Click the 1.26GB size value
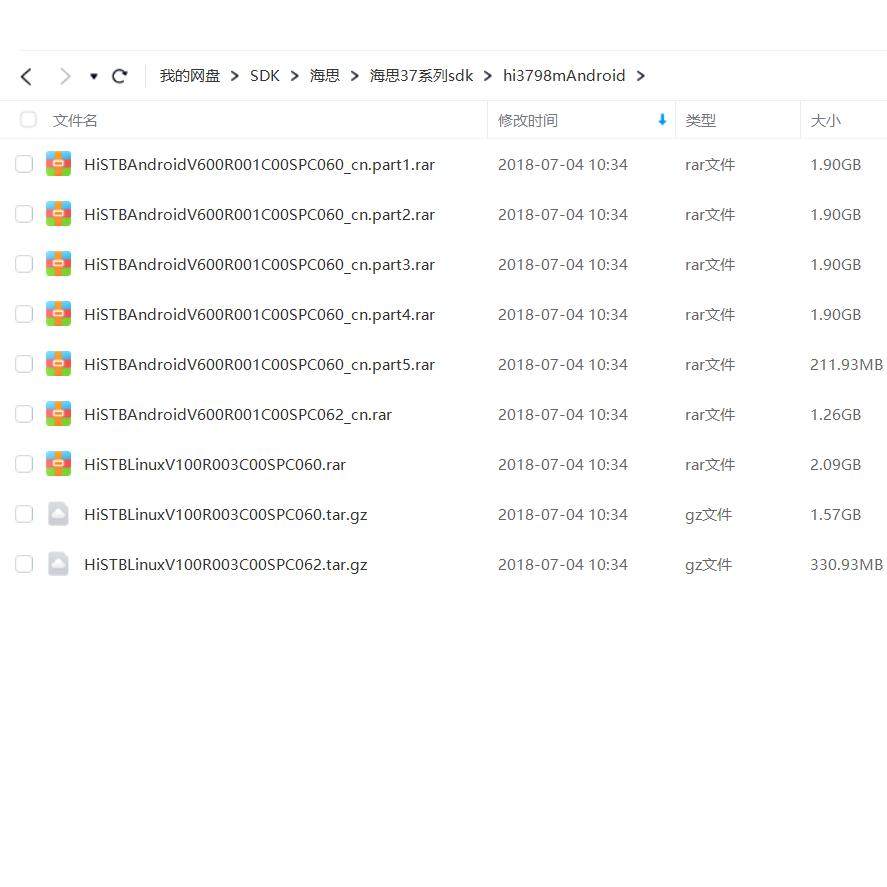Screen dimensions: 887x887 tap(836, 415)
